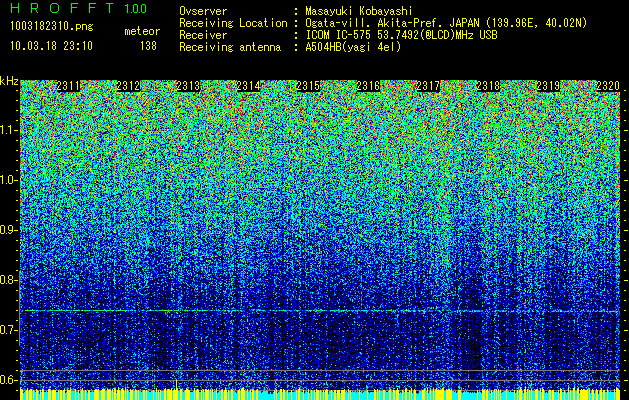Click the 2314 time marker

tap(248, 86)
